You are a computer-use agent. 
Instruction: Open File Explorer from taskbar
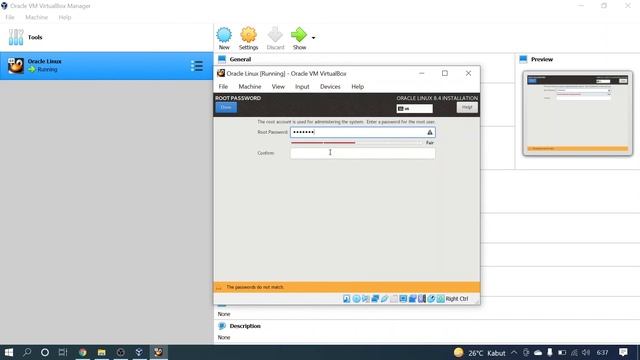[x=102, y=352]
